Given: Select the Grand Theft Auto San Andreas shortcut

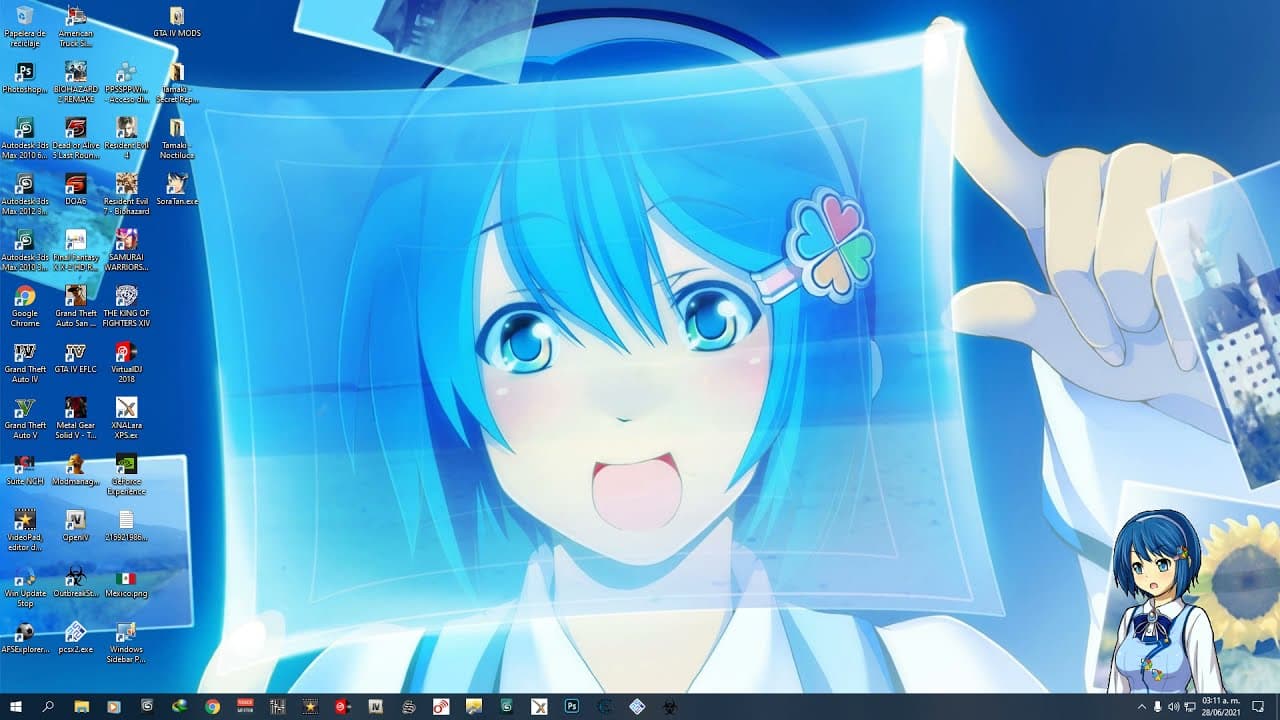Looking at the screenshot, I should tap(76, 307).
